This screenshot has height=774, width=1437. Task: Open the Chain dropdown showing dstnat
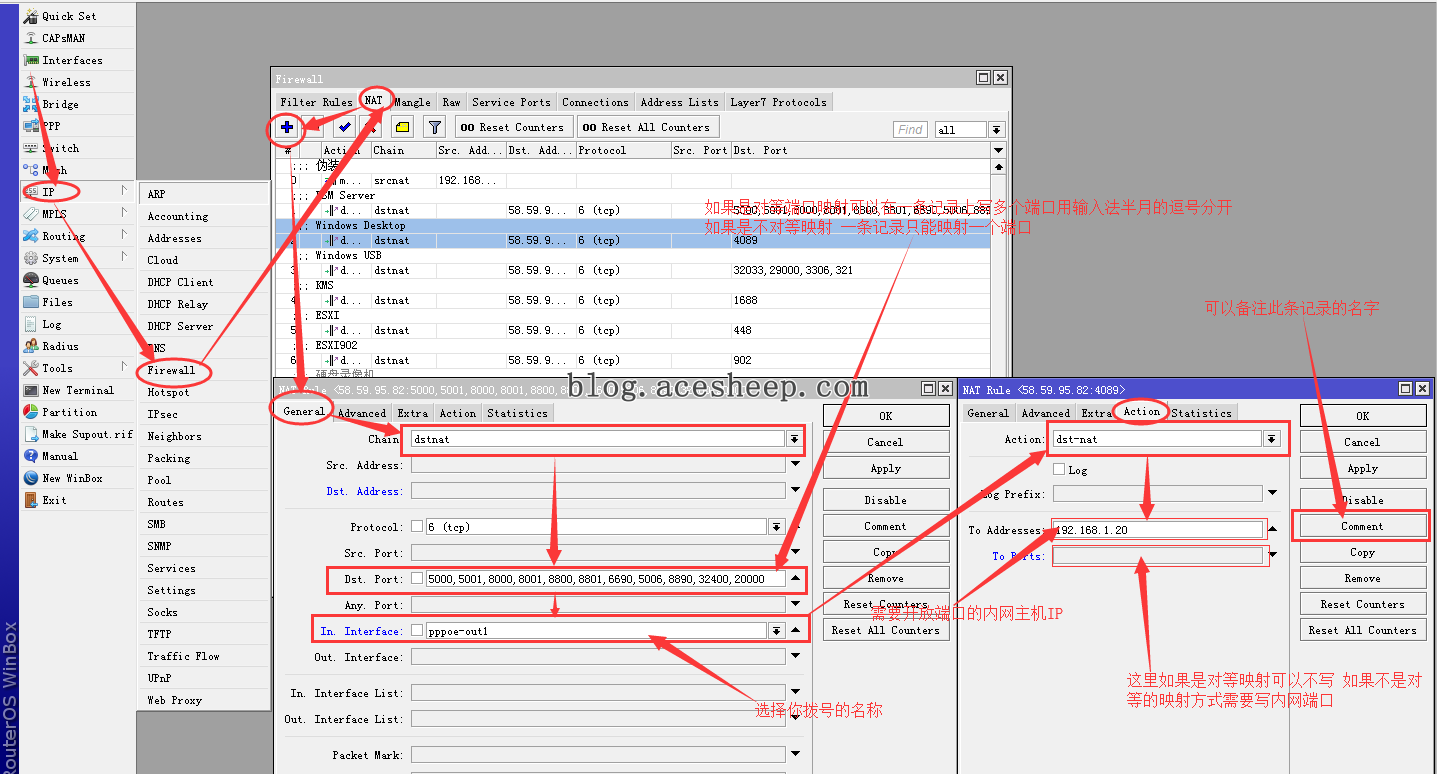(794, 439)
